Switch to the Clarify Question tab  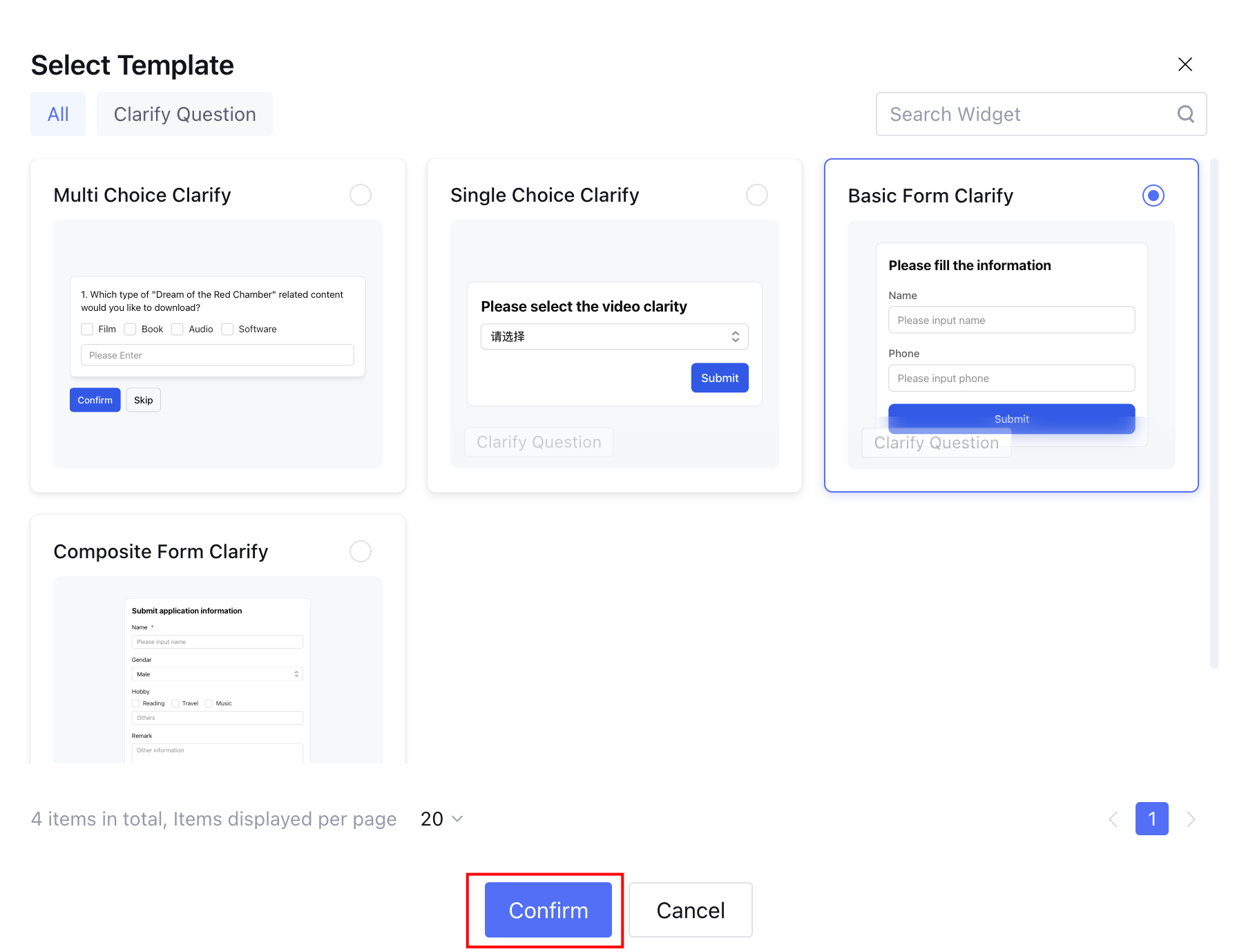(184, 114)
